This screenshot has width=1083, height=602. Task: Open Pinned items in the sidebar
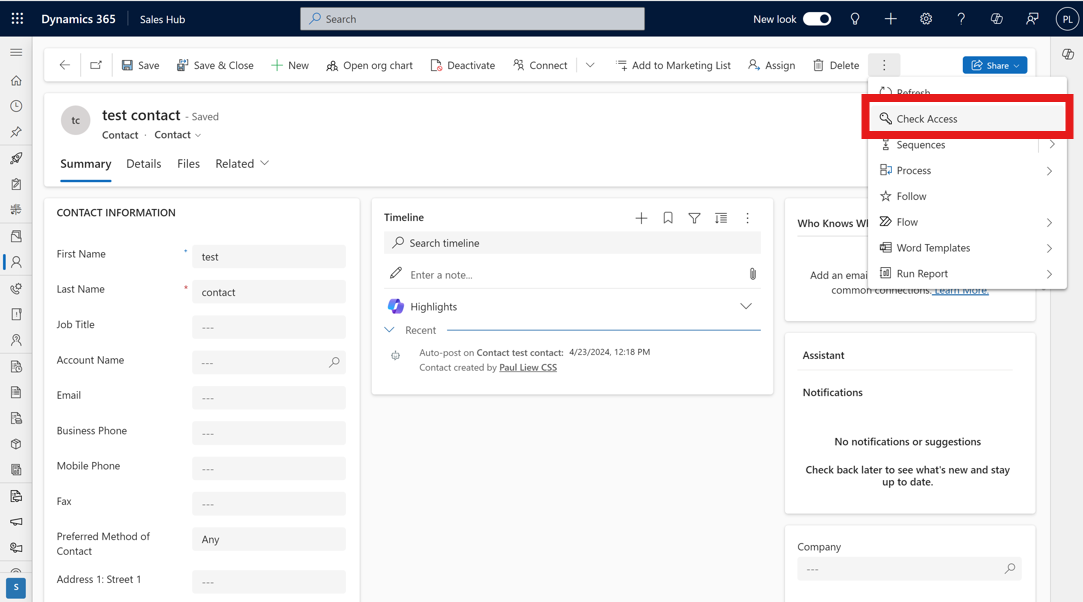click(x=15, y=131)
